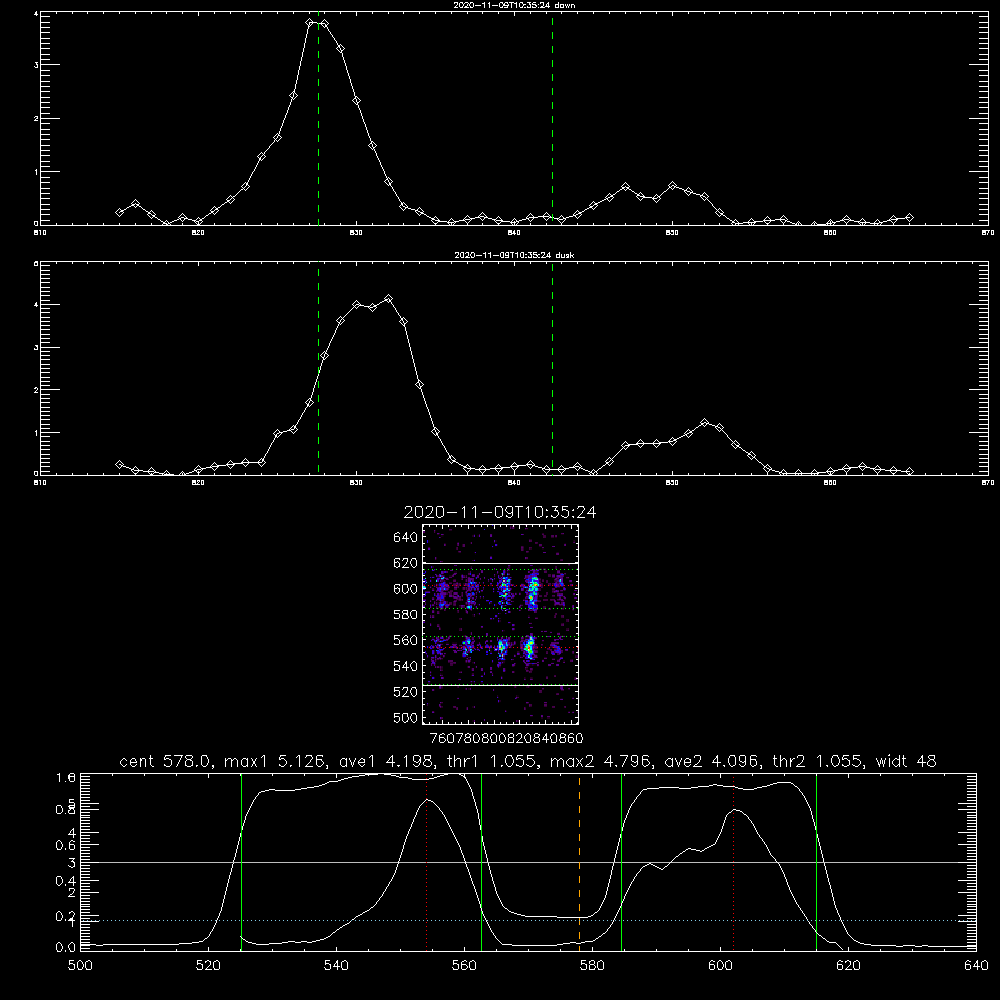Select the 'thr1 1.055' value
This screenshot has height=1000, width=1000.
pyautogui.click(x=495, y=761)
